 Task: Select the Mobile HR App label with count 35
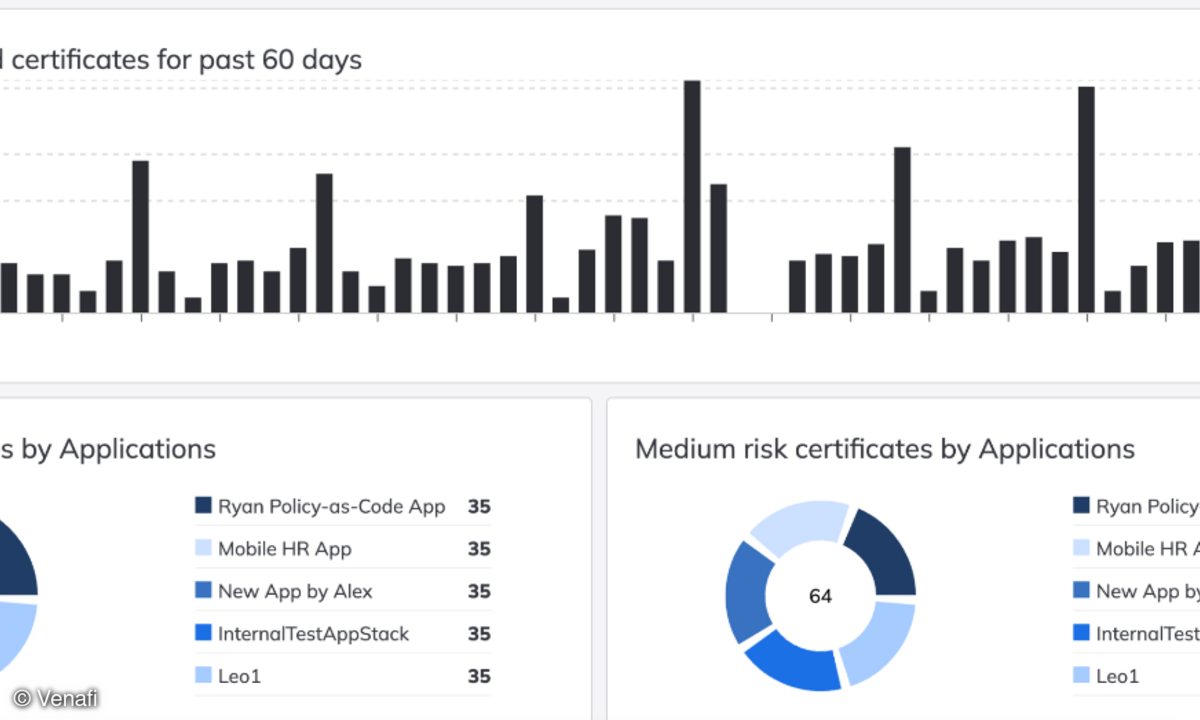pos(285,549)
